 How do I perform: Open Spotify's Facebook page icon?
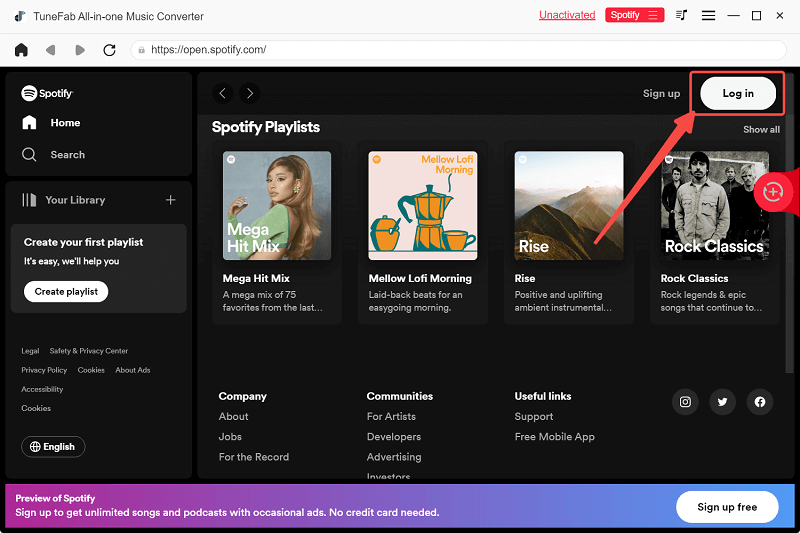coord(760,402)
